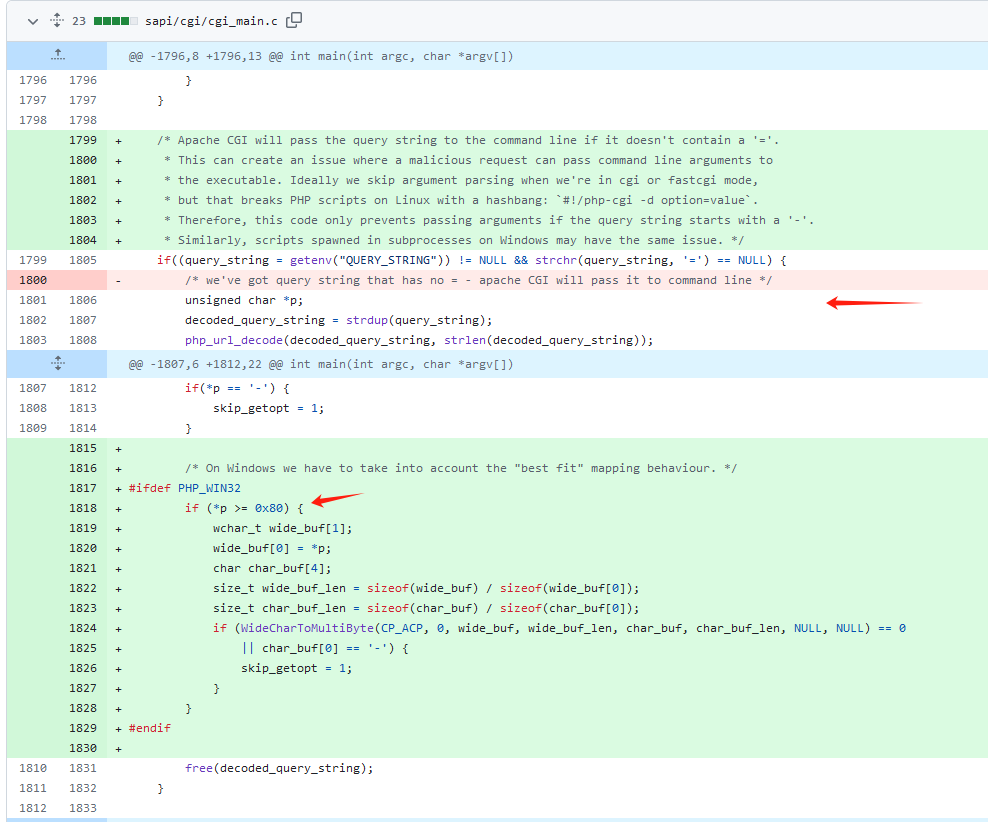The image size is (988, 822).
Task: Click the diffstat green blocks indicator
Action: coord(115,21)
